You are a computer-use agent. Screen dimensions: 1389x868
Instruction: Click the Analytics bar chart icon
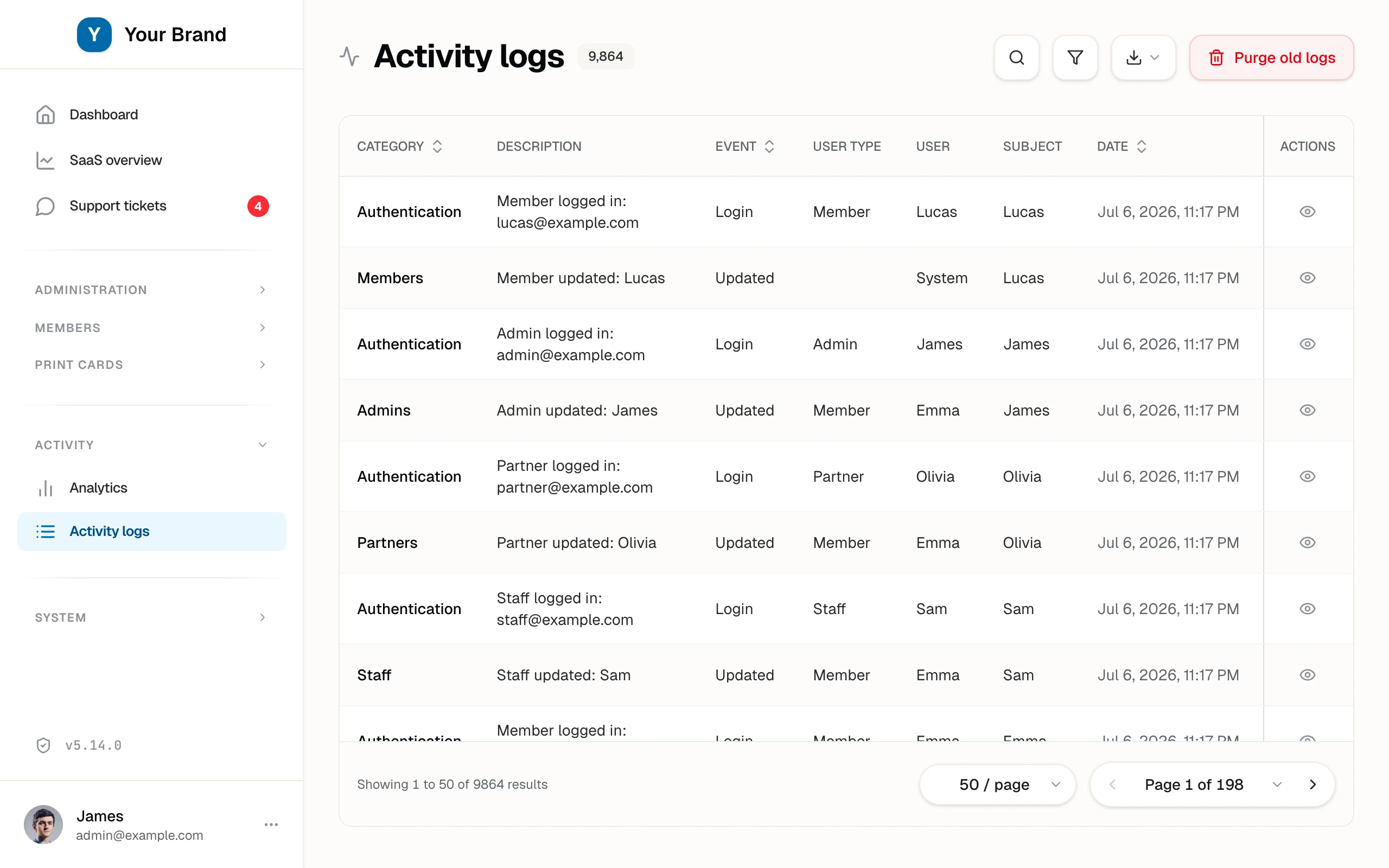click(46, 488)
